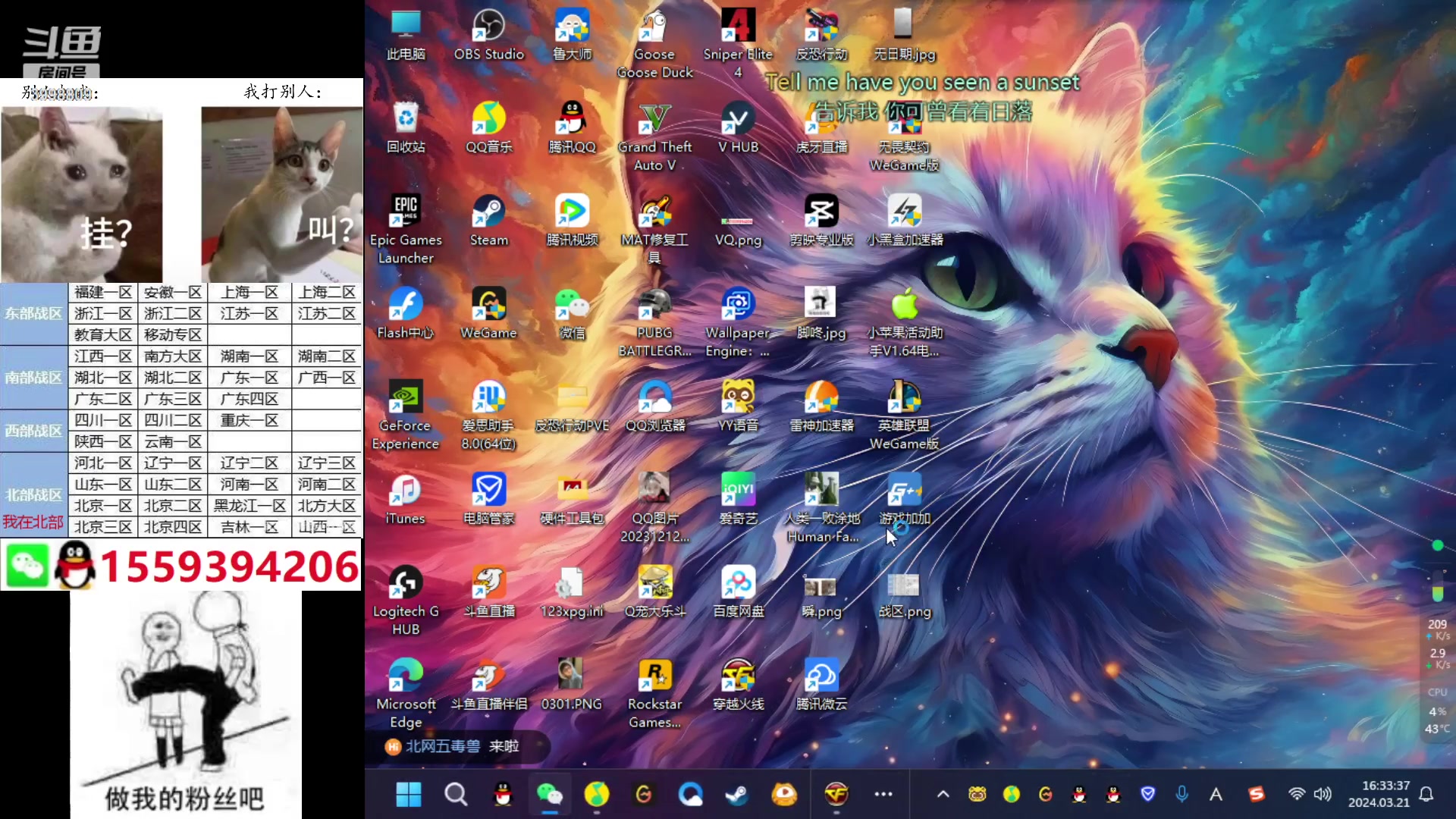This screenshot has width=1456, height=819.
Task: Launch QQ浏览器 desktop icon
Action: [654, 406]
